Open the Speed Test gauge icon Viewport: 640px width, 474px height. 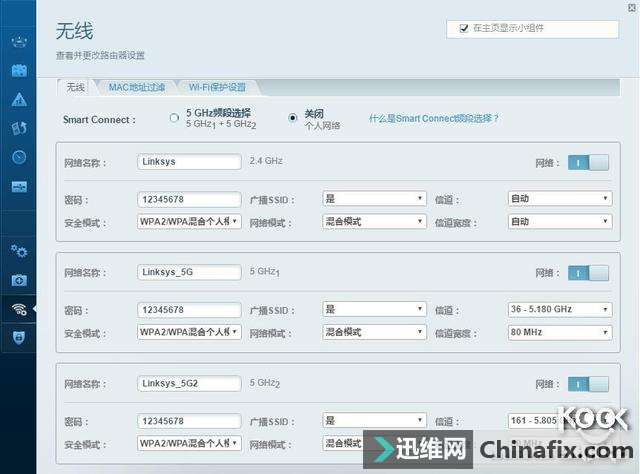pyautogui.click(x=19, y=157)
